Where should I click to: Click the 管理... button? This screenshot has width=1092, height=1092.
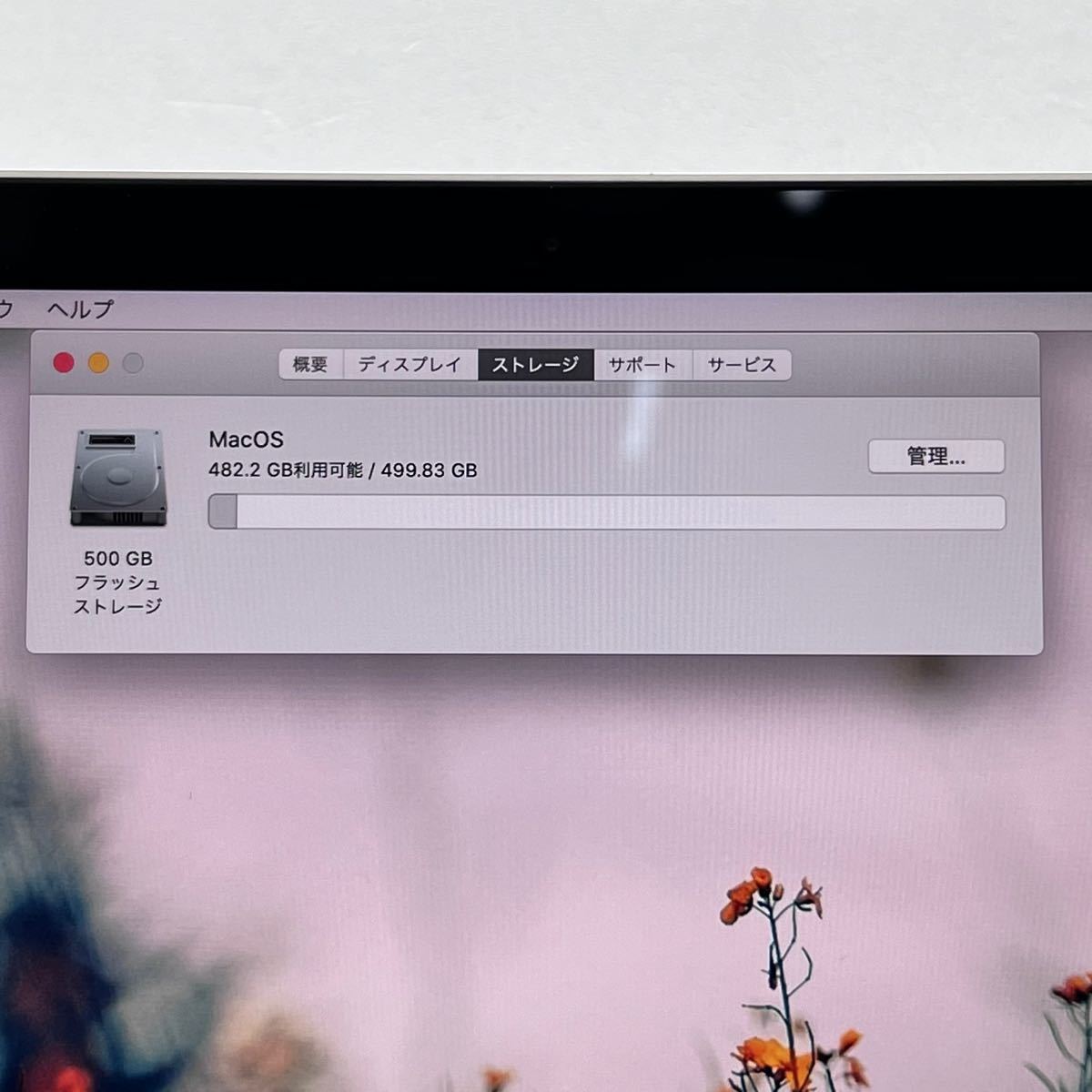point(936,457)
